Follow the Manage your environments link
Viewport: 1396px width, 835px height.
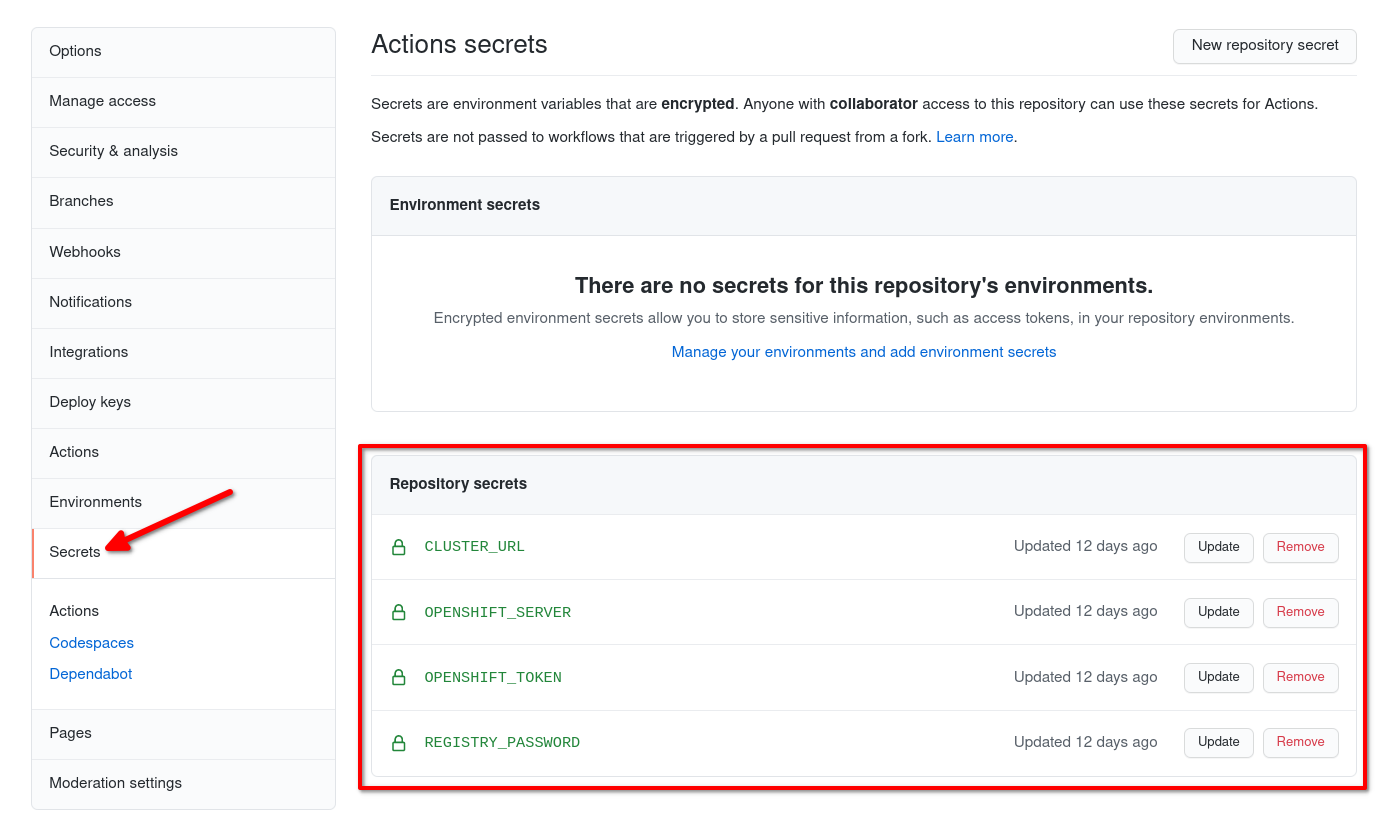(864, 352)
